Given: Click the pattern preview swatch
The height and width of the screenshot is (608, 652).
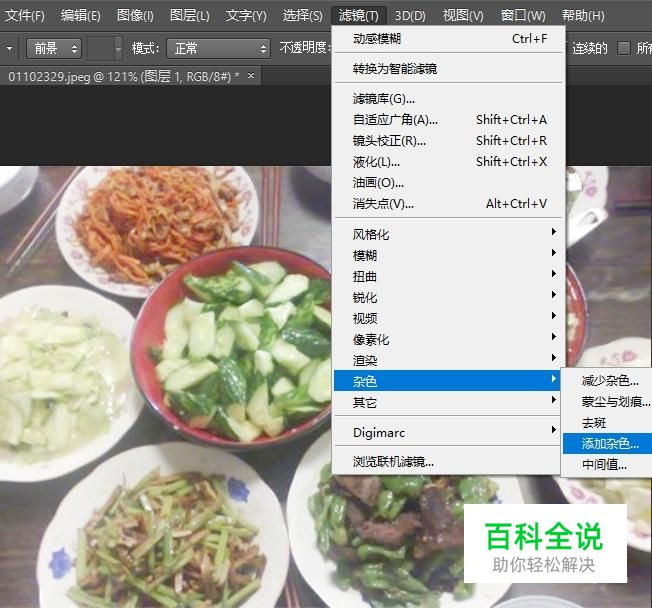Looking at the screenshot, I should 101,49.
